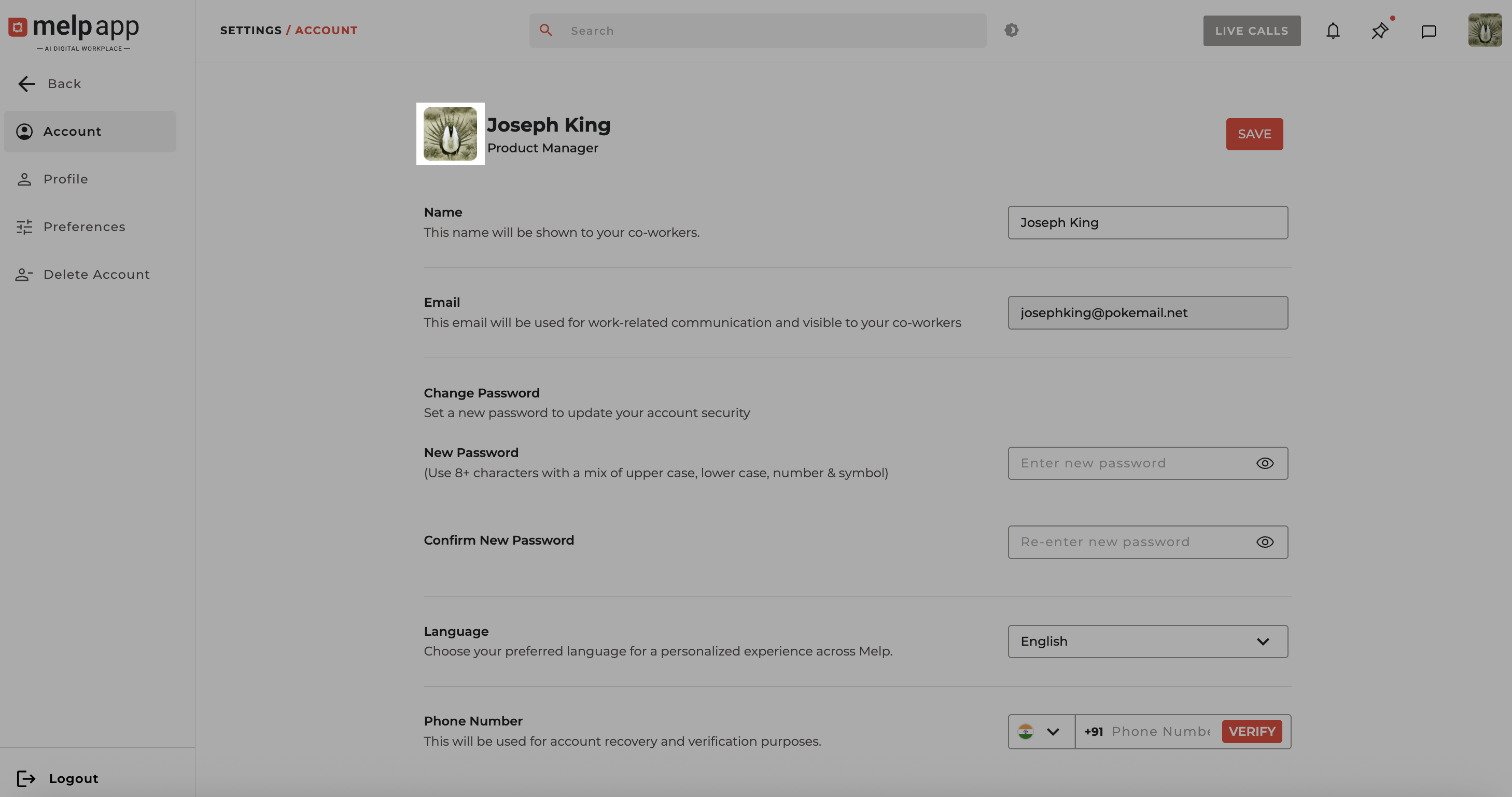This screenshot has width=1512, height=797.
Task: Click the pinned items pin icon
Action: pyautogui.click(x=1379, y=31)
